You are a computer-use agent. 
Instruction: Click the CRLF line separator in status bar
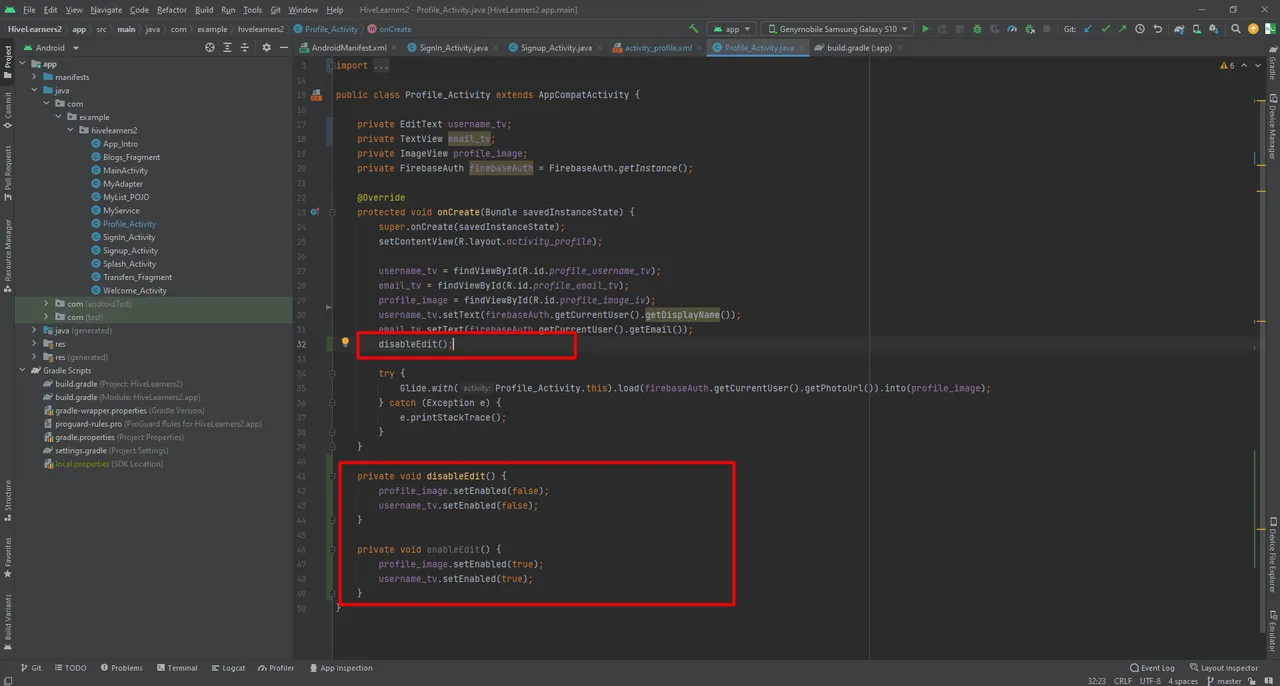point(1123,681)
